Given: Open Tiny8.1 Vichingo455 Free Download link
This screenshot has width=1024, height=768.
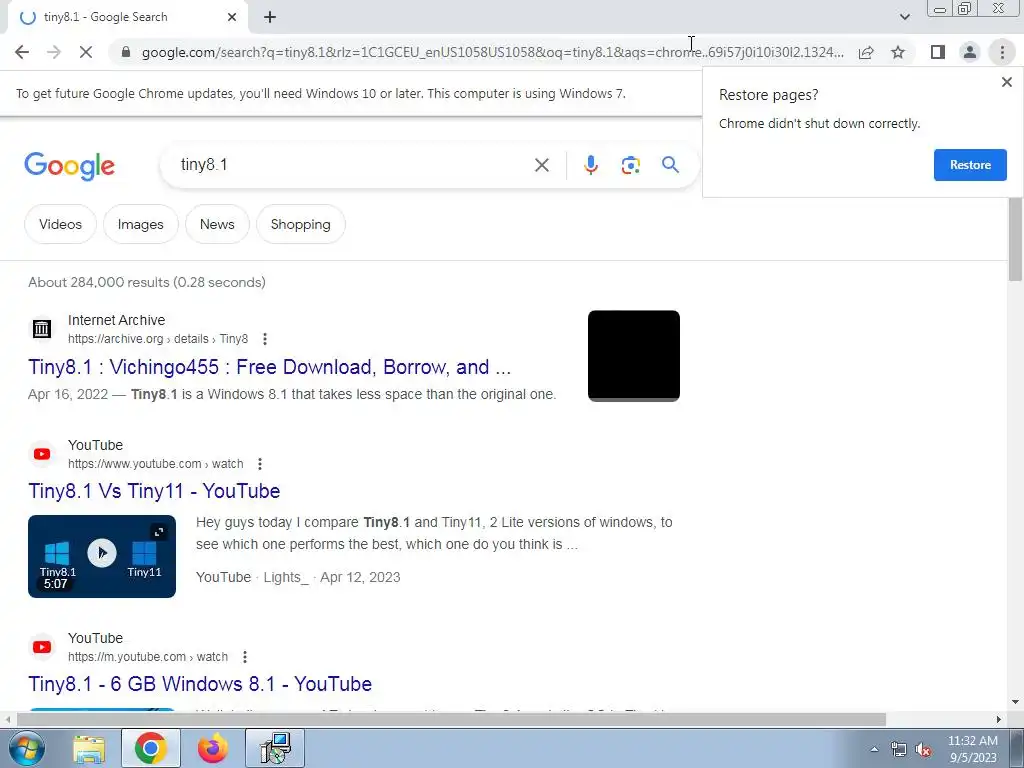Looking at the screenshot, I should point(269,367).
